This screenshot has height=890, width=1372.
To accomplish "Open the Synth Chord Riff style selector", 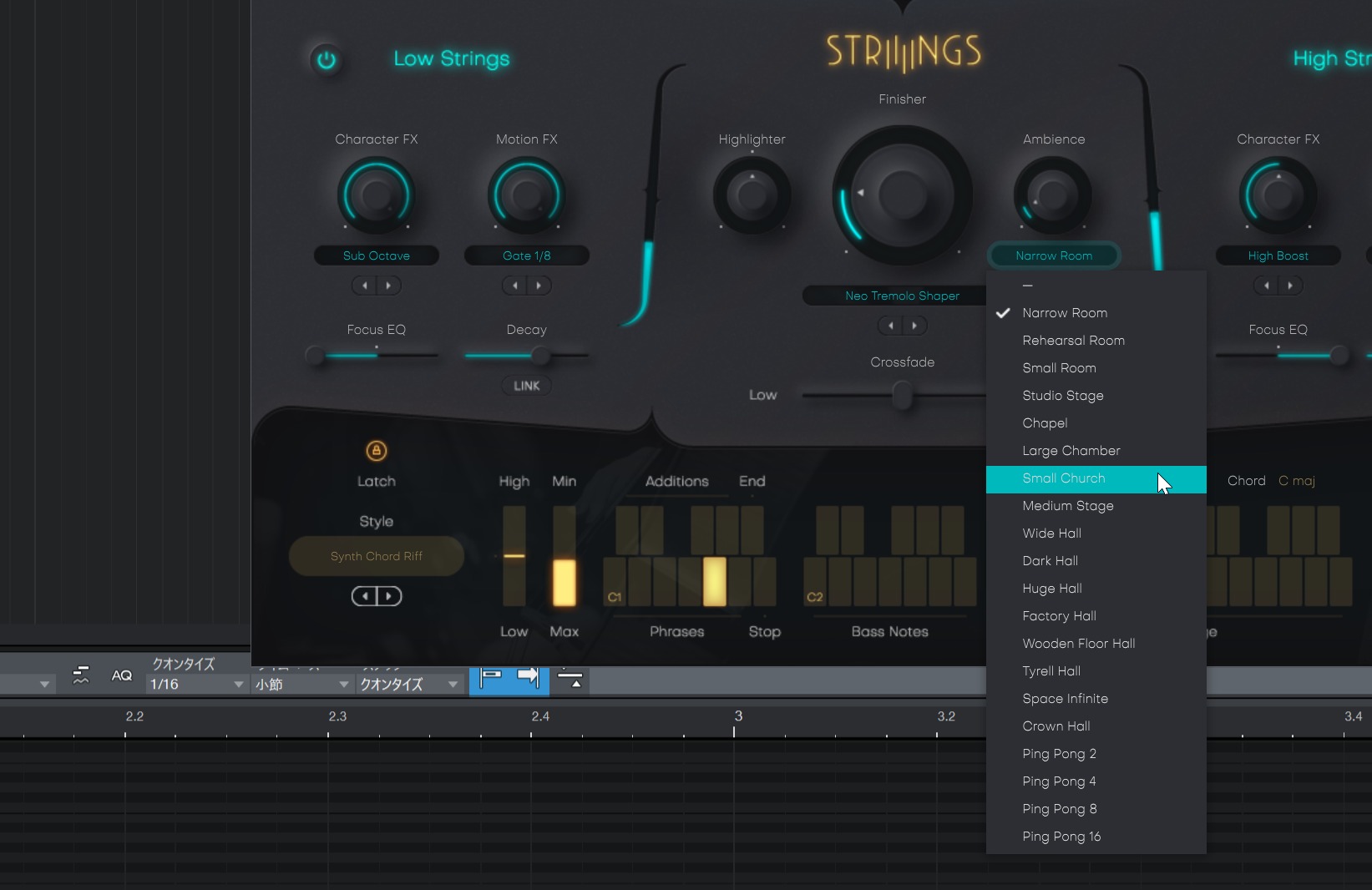I will click(x=377, y=556).
